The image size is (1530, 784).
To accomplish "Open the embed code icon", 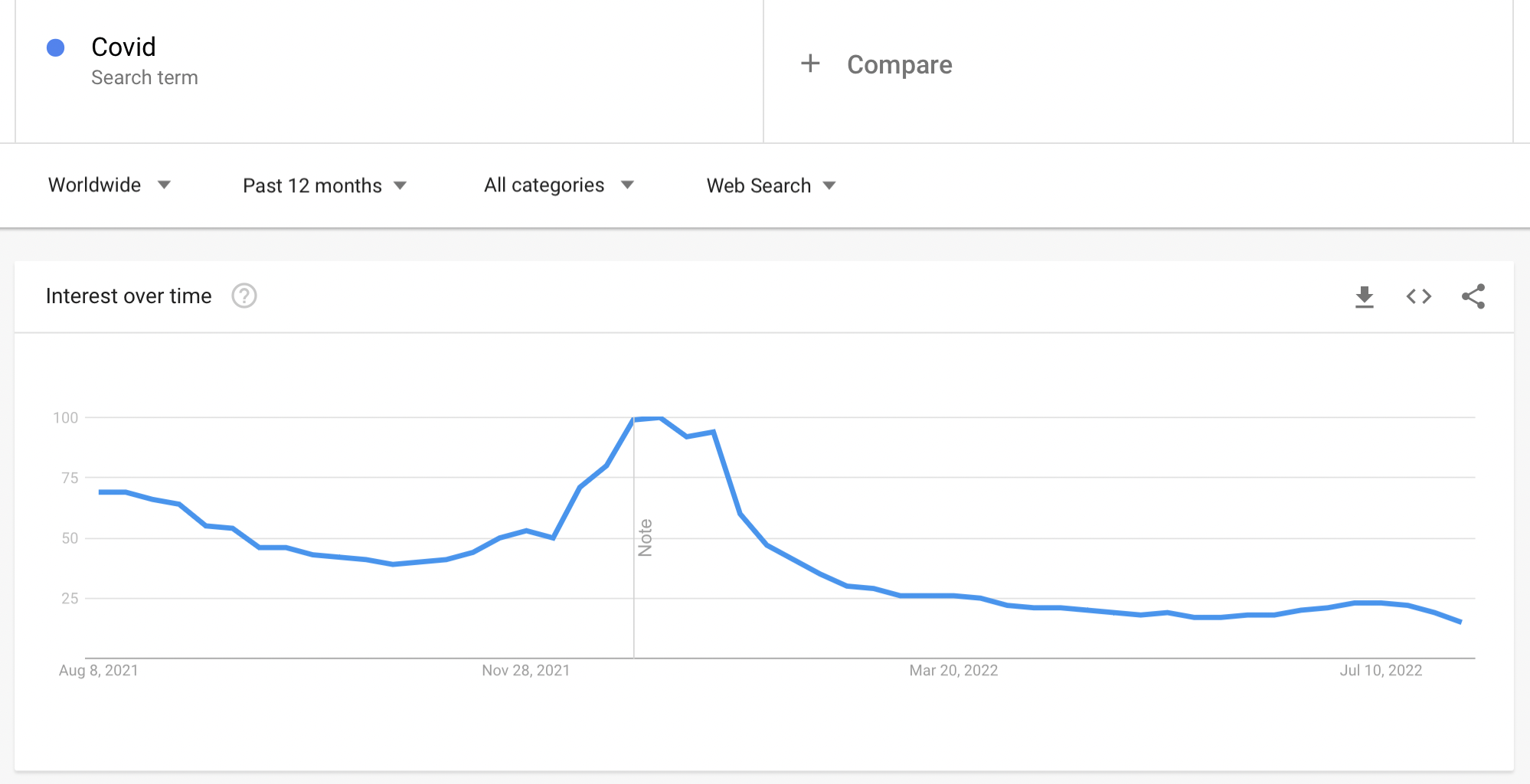I will tap(1418, 296).
